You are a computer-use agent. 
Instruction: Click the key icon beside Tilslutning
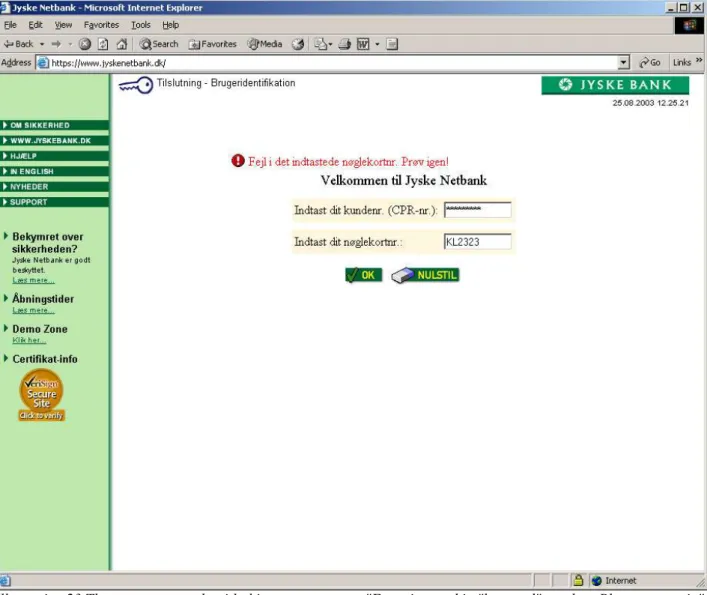(x=136, y=85)
